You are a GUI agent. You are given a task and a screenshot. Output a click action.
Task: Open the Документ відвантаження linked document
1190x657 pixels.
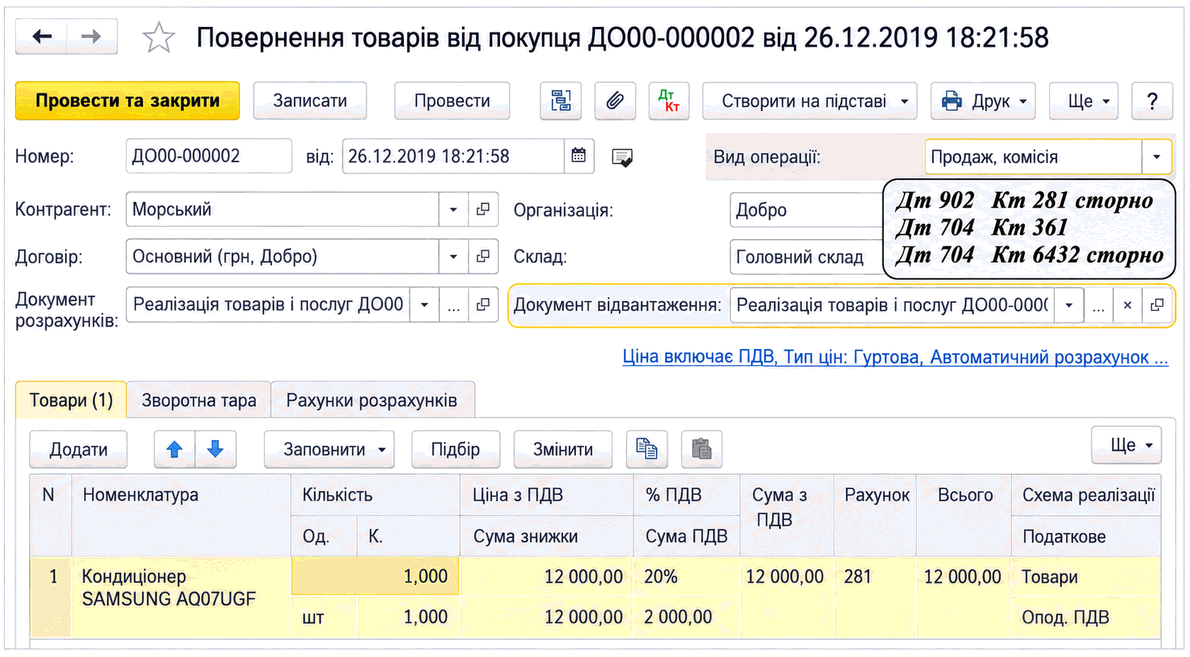pos(1157,305)
